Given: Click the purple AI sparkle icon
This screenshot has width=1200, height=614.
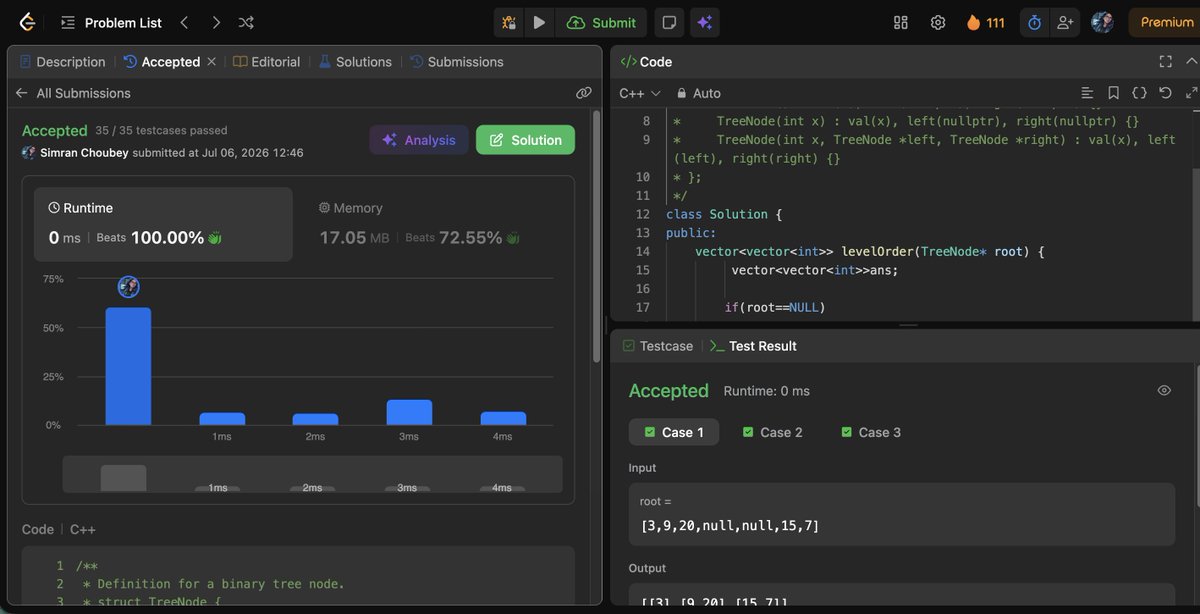Looking at the screenshot, I should pos(704,22).
